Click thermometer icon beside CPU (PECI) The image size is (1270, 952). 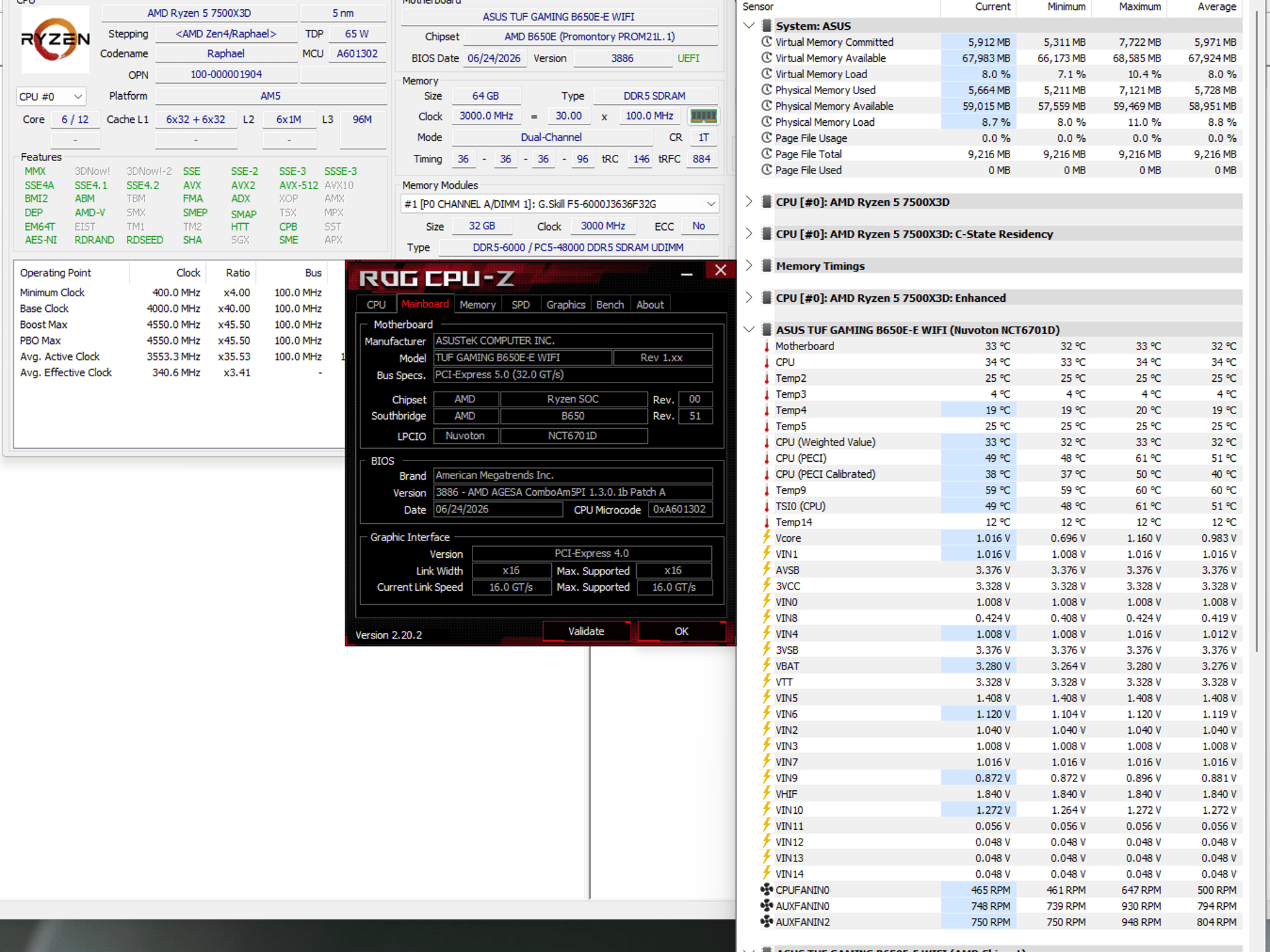click(x=766, y=458)
